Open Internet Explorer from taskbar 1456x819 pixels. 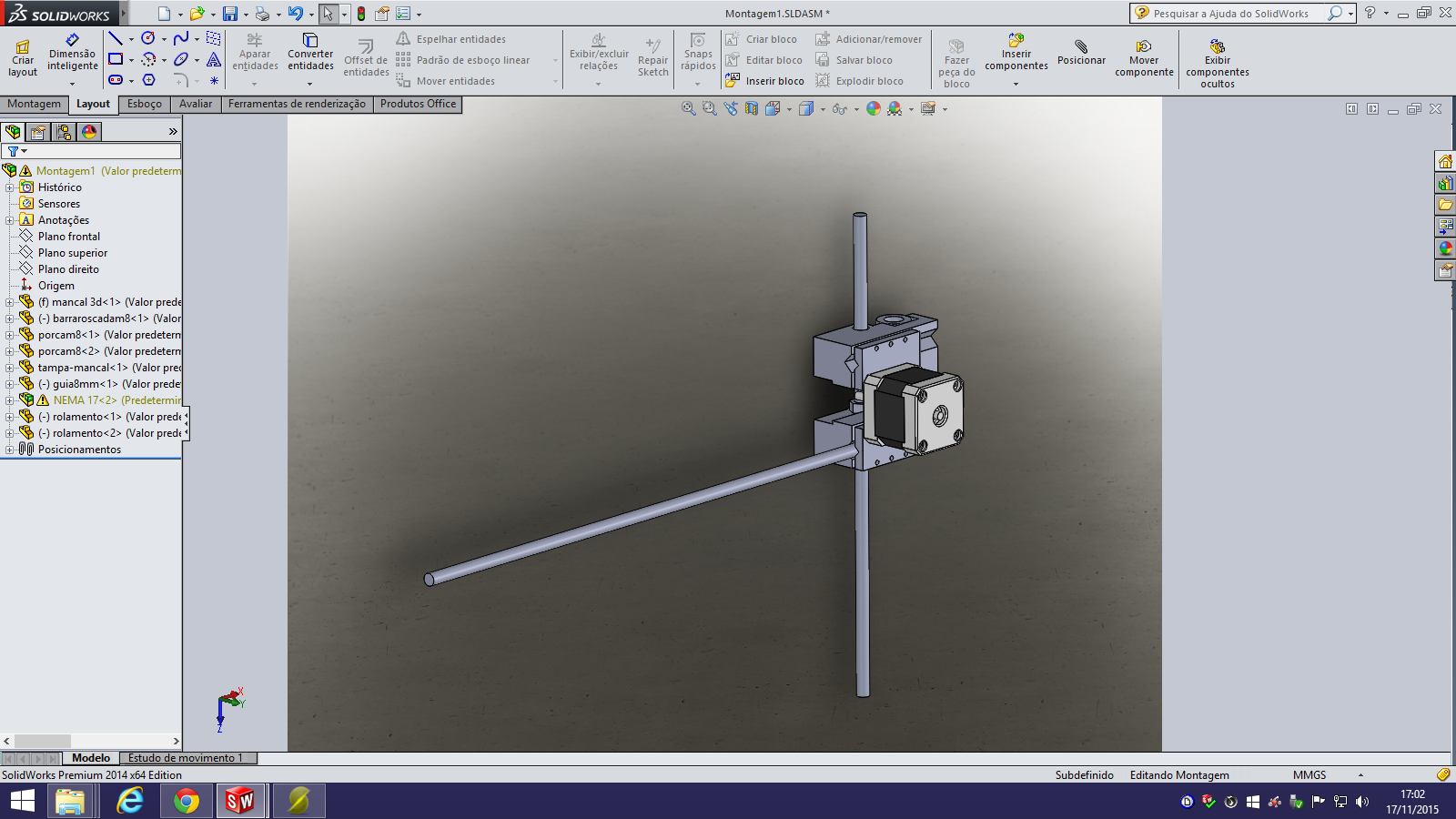tap(130, 802)
